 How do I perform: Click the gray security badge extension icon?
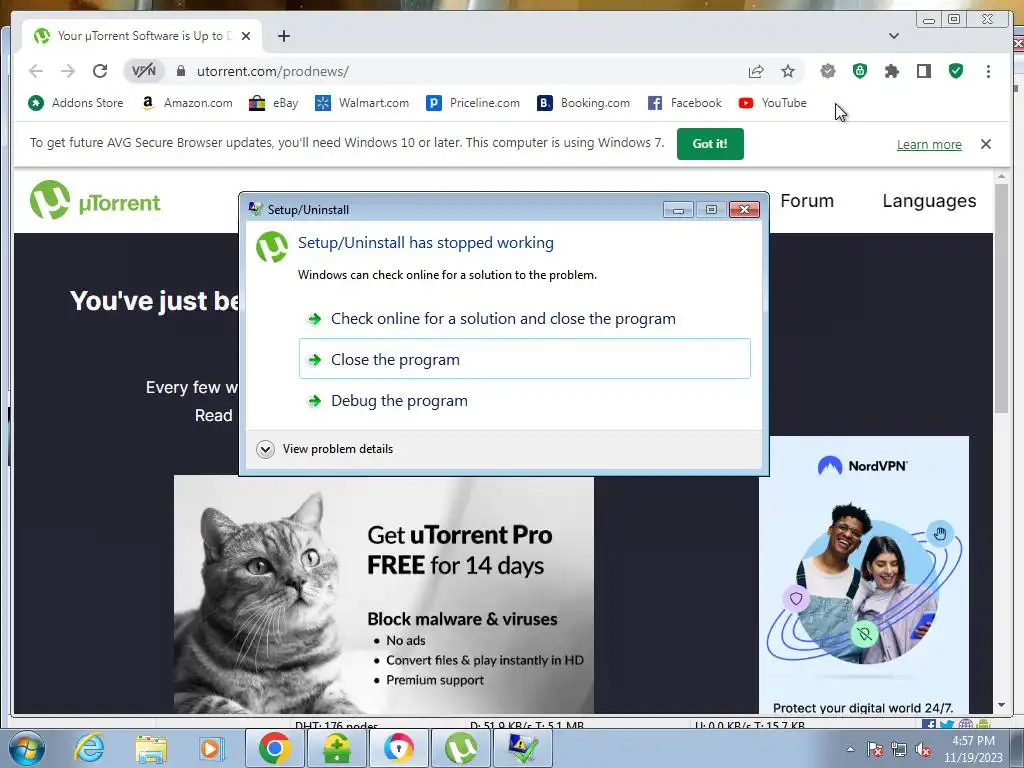coord(827,71)
